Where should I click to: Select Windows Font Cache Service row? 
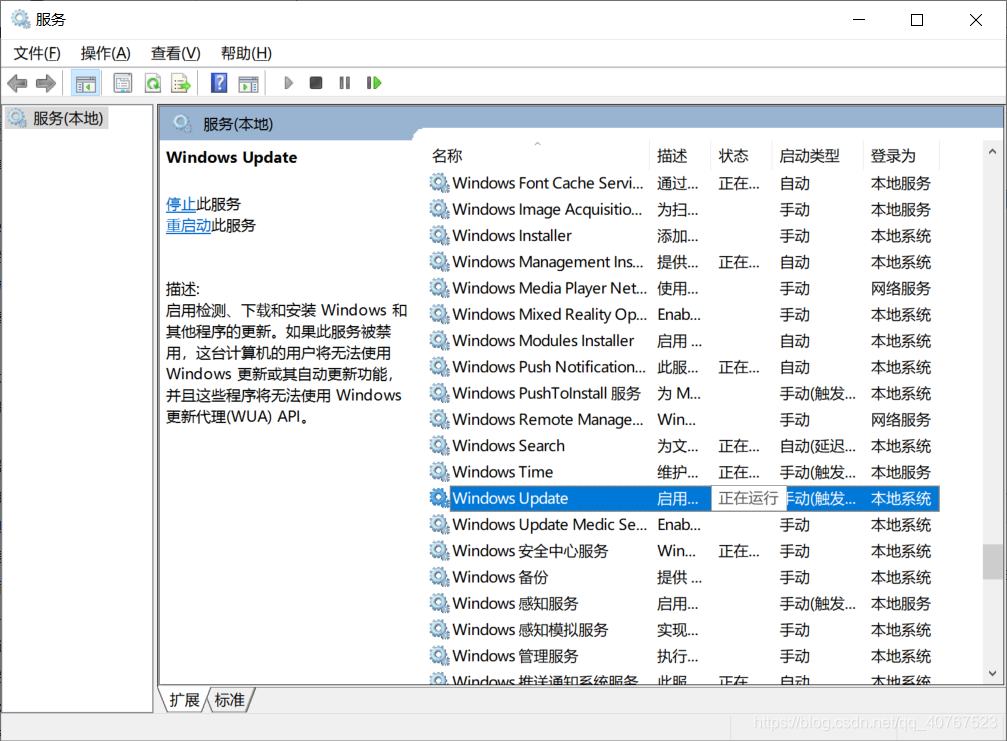click(683, 183)
